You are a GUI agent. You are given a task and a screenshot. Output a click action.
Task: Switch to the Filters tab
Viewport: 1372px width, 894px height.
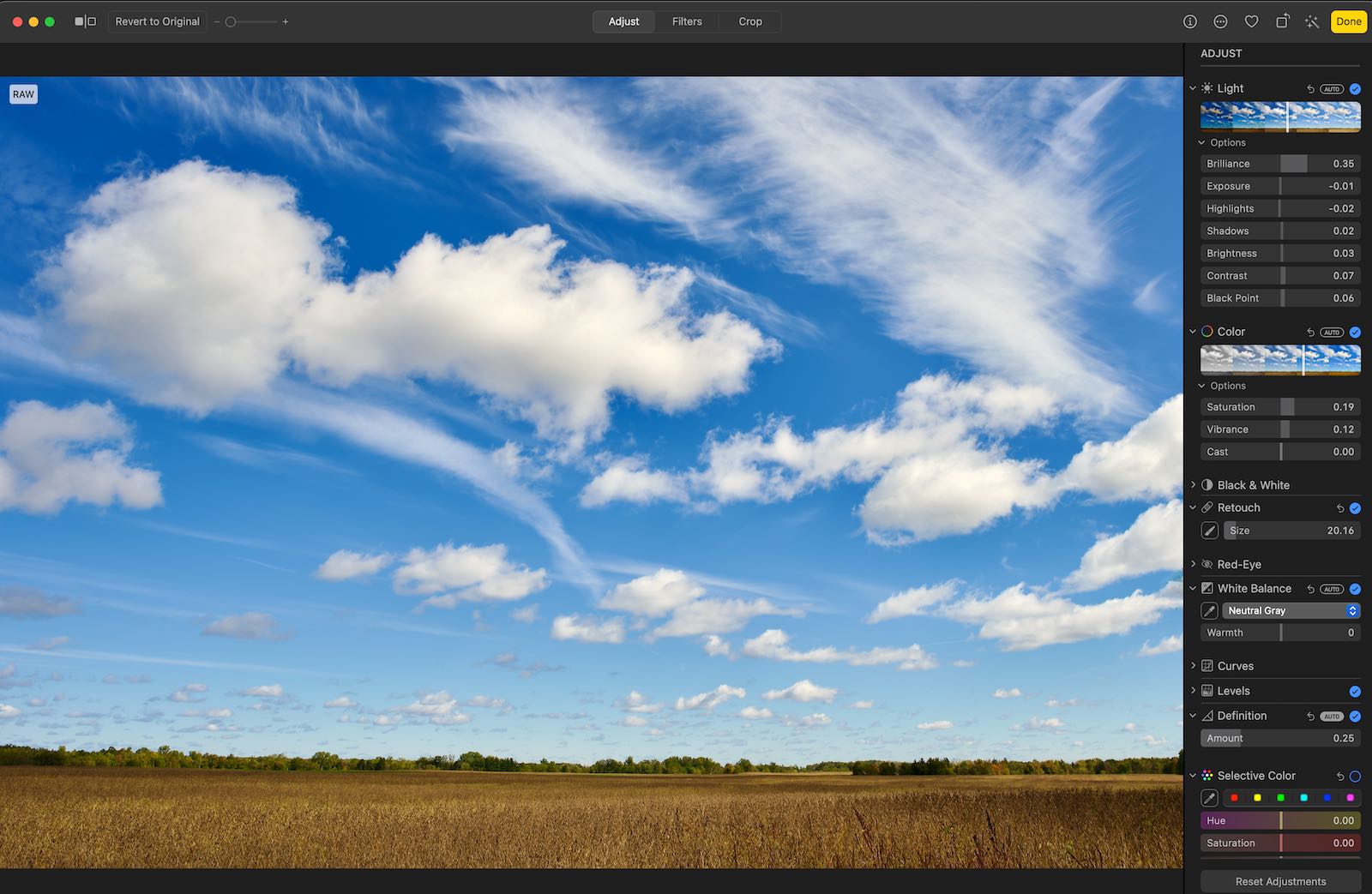tap(687, 21)
